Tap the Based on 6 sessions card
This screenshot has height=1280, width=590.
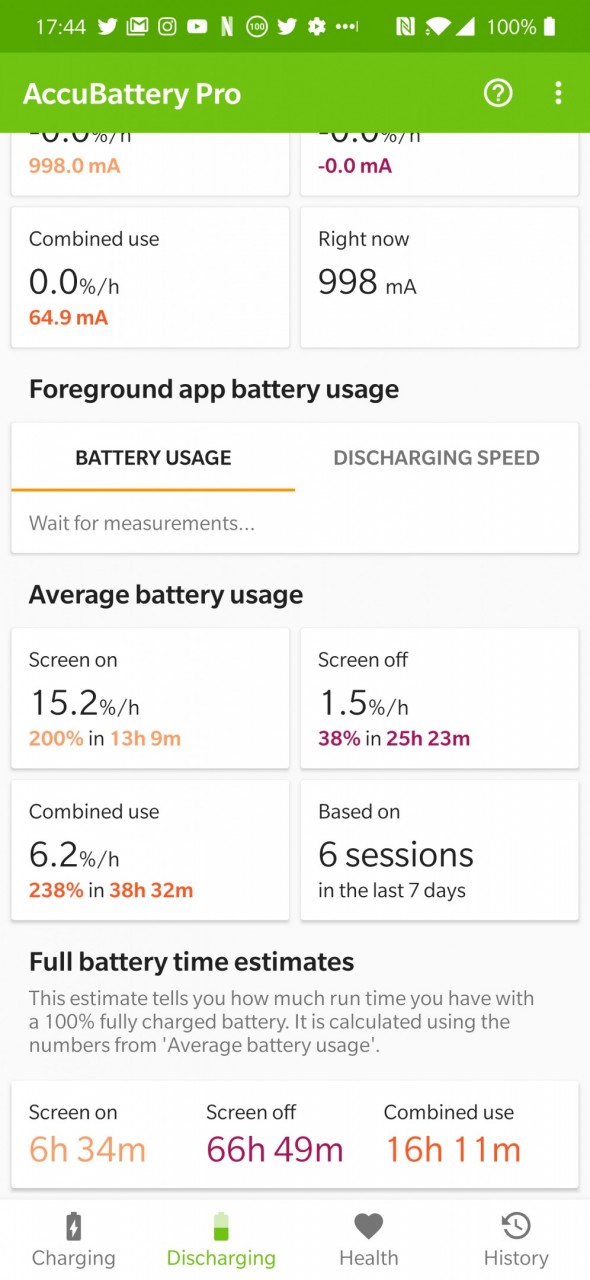click(x=439, y=850)
